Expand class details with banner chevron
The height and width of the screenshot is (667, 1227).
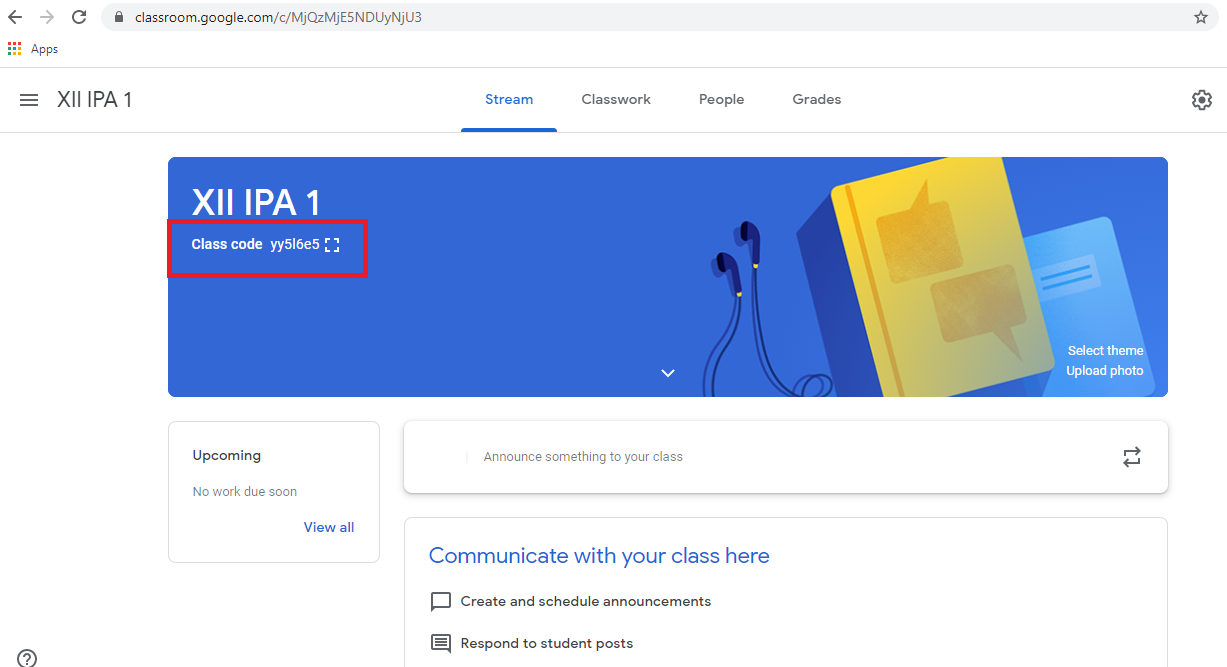[x=668, y=373]
